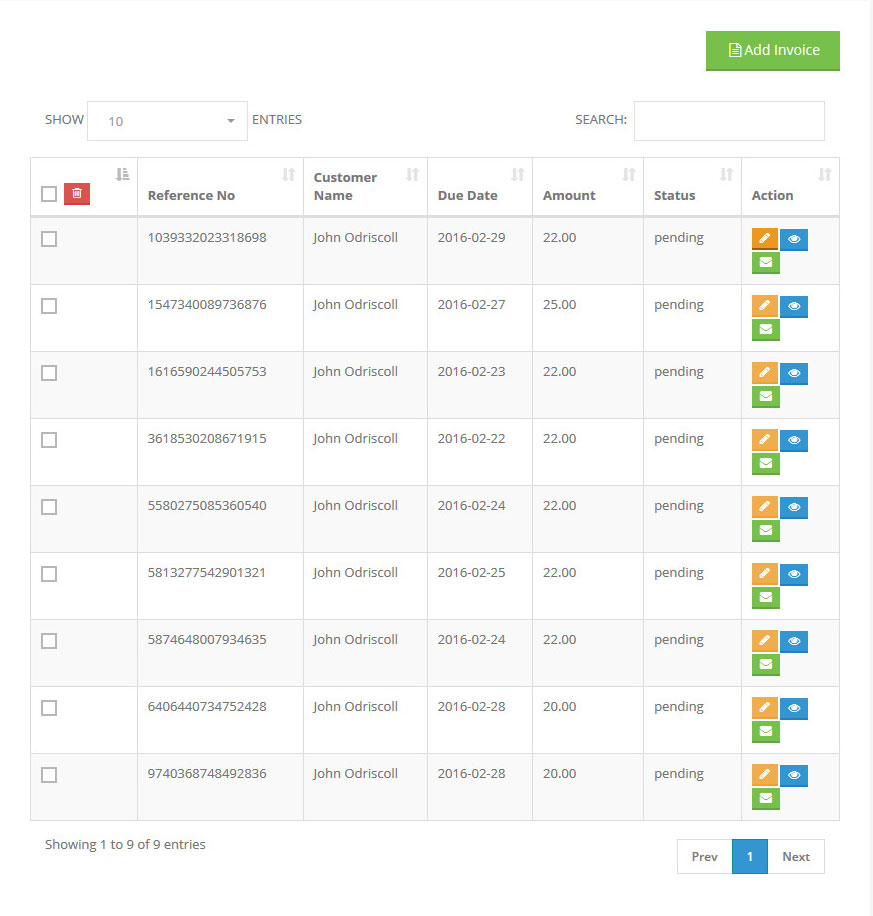
Task: Select checkbox for invoice 5874648007934635
Action: click(x=49, y=641)
